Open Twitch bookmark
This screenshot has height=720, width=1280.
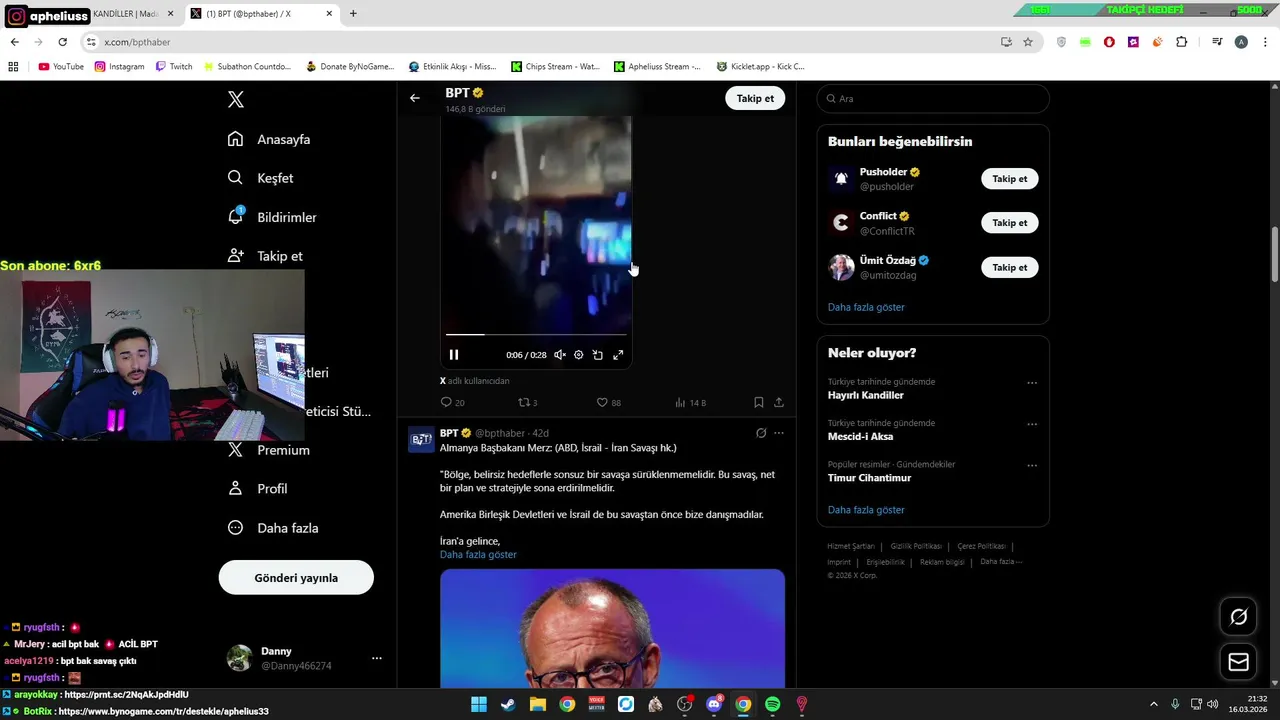pyautogui.click(x=174, y=67)
